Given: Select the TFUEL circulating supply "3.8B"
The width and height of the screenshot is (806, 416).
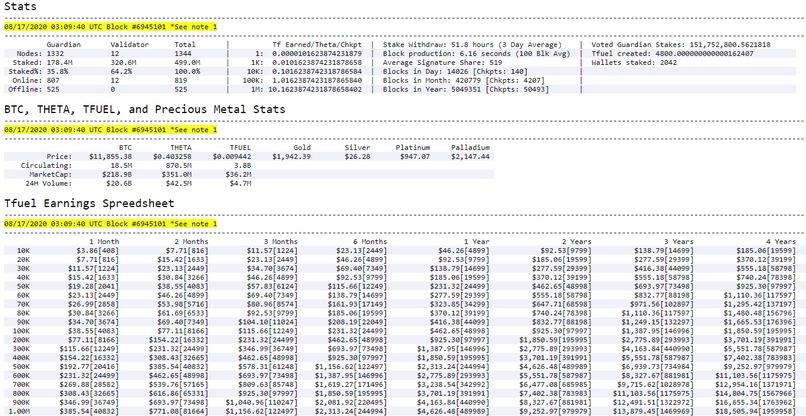Looking at the screenshot, I should click(x=243, y=165).
